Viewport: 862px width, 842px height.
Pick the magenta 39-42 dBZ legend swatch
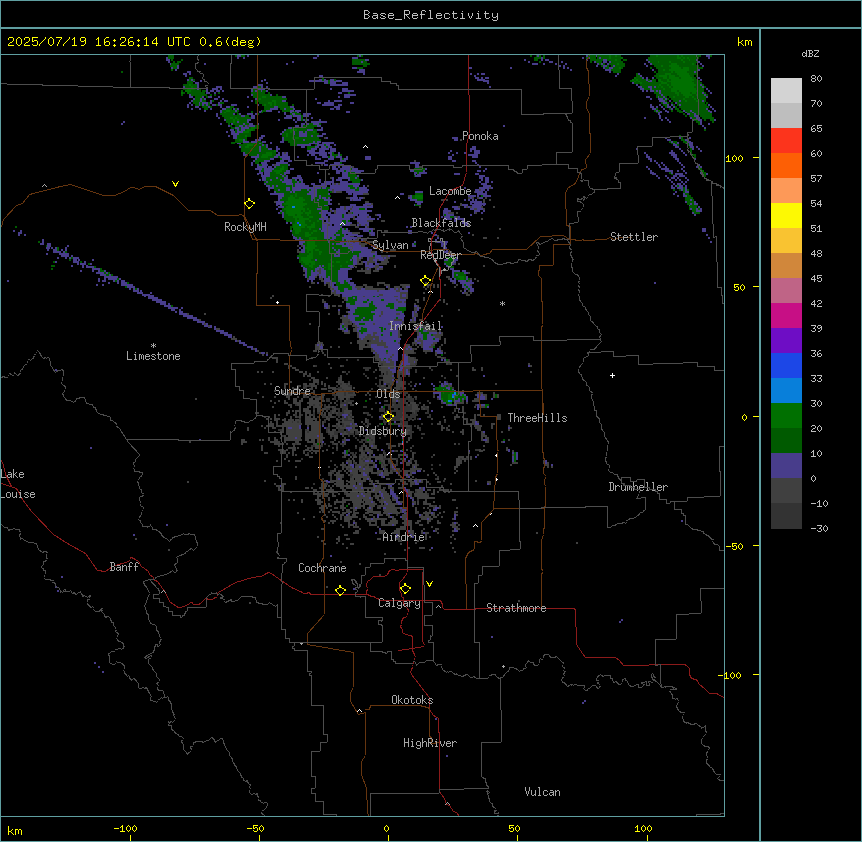click(x=786, y=315)
